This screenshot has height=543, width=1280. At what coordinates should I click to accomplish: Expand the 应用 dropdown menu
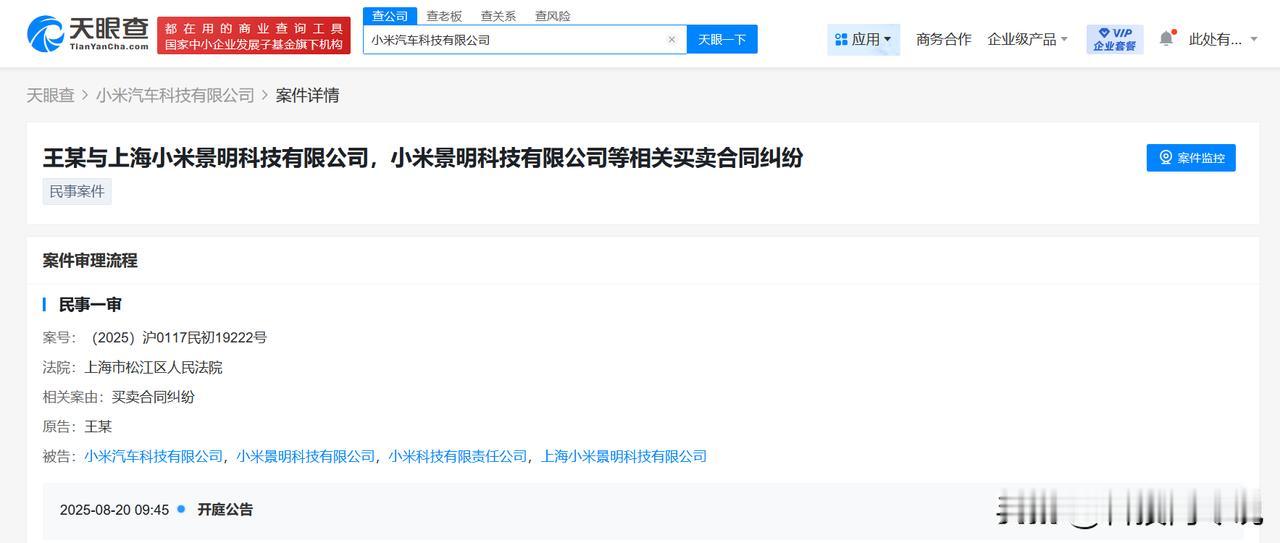[x=863, y=39]
